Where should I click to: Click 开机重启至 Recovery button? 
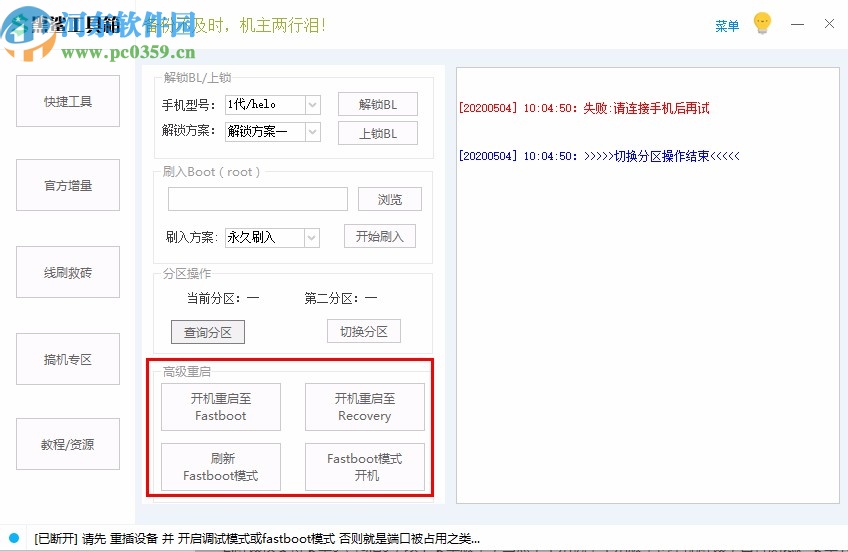coord(365,407)
